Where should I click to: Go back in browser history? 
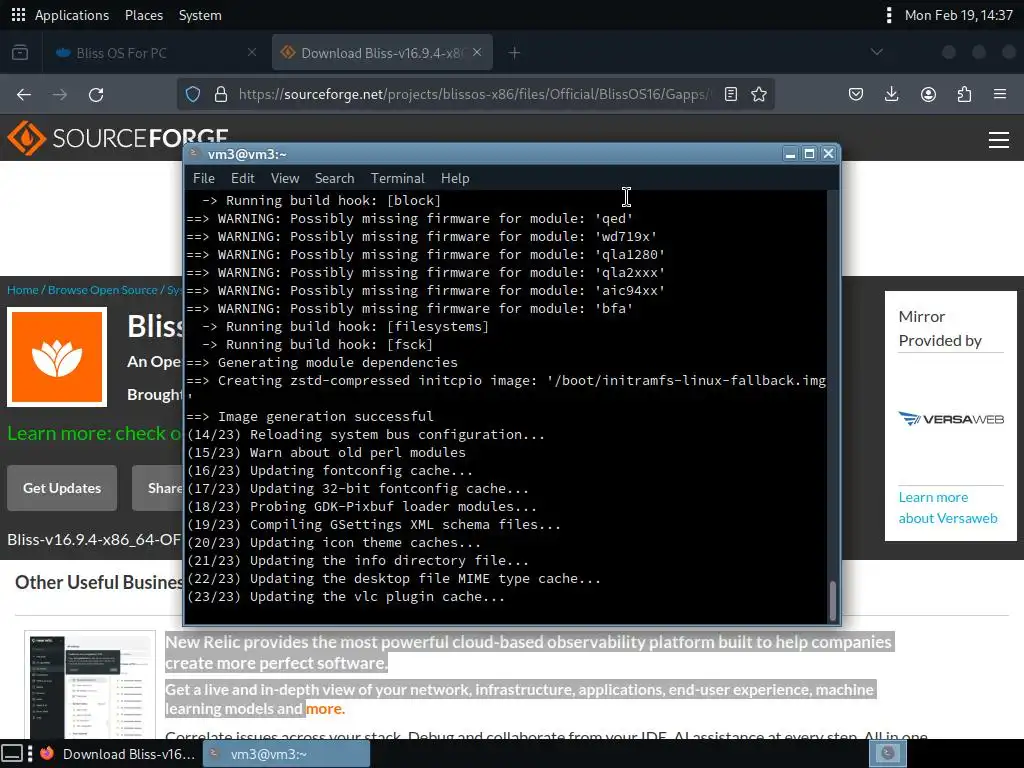click(x=24, y=95)
